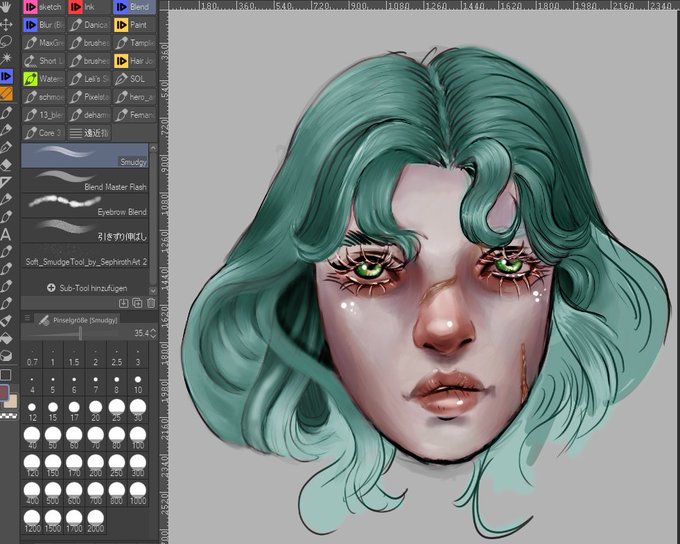Open the deham tool group

[89, 115]
